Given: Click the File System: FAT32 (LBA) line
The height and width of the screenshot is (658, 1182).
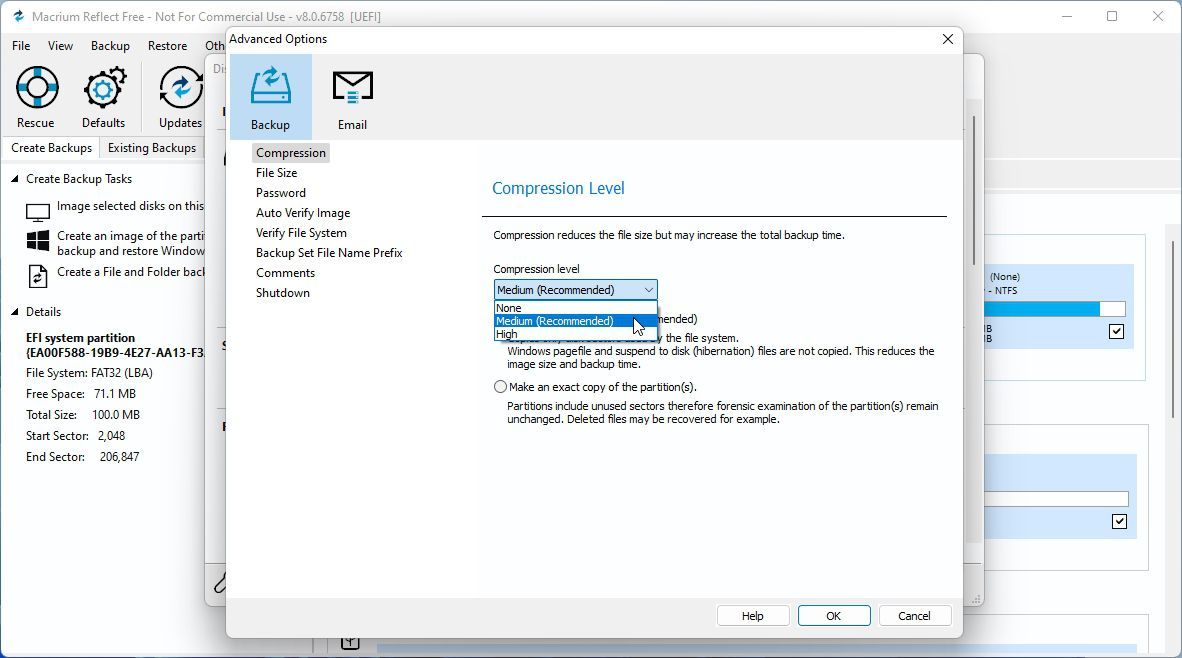Looking at the screenshot, I should click(x=90, y=373).
